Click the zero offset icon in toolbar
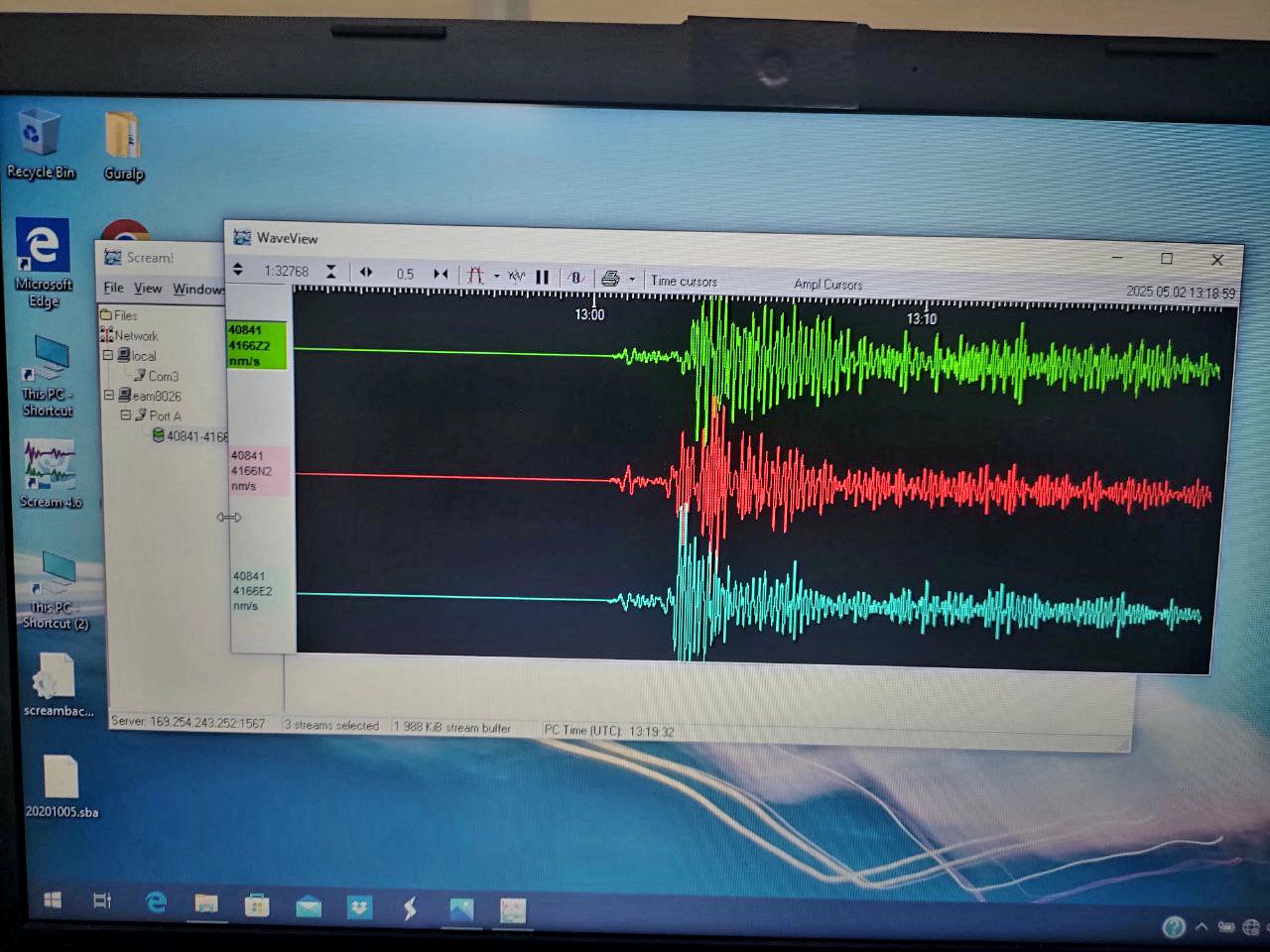 click(x=575, y=278)
